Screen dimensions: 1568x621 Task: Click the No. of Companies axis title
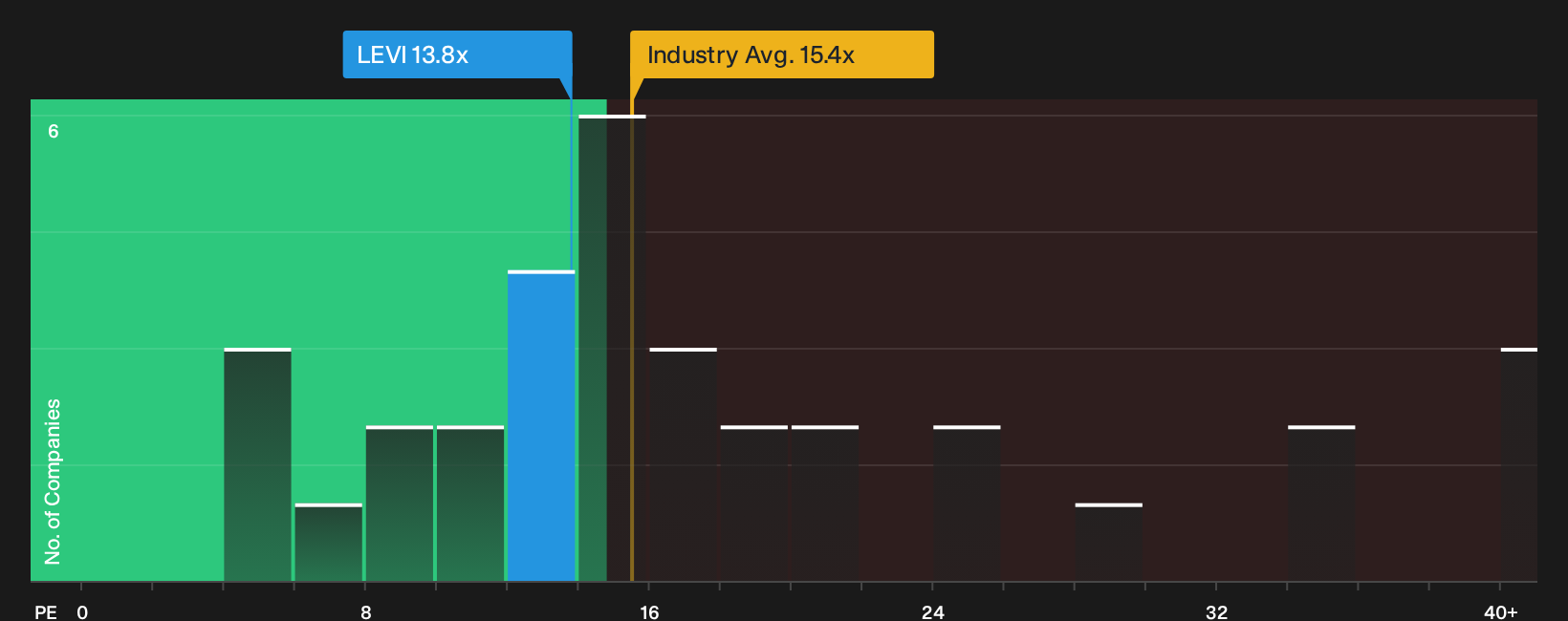tap(53, 482)
